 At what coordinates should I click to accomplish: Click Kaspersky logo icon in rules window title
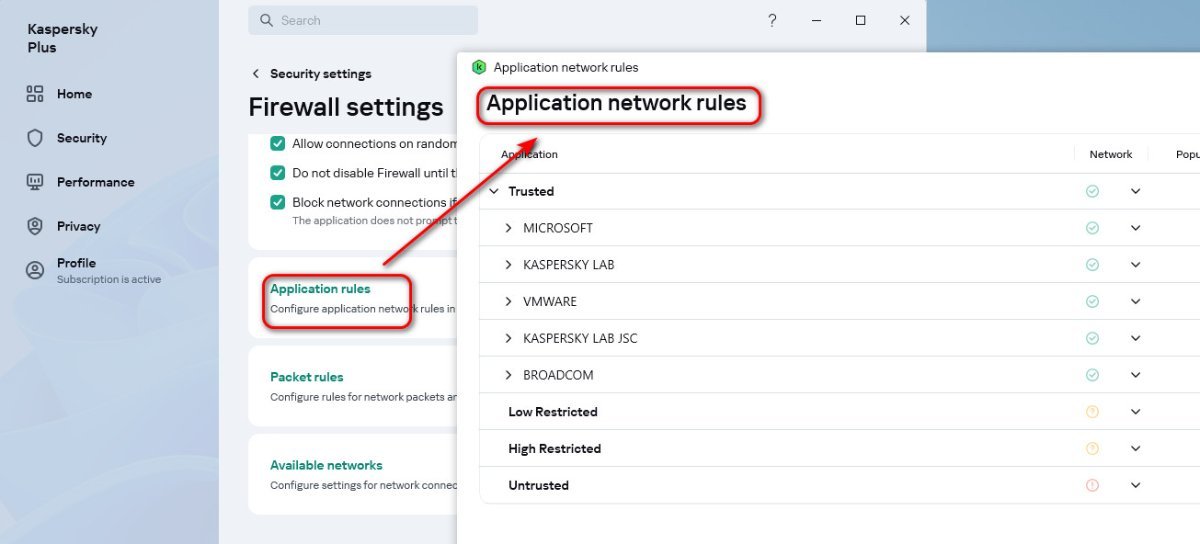[478, 67]
